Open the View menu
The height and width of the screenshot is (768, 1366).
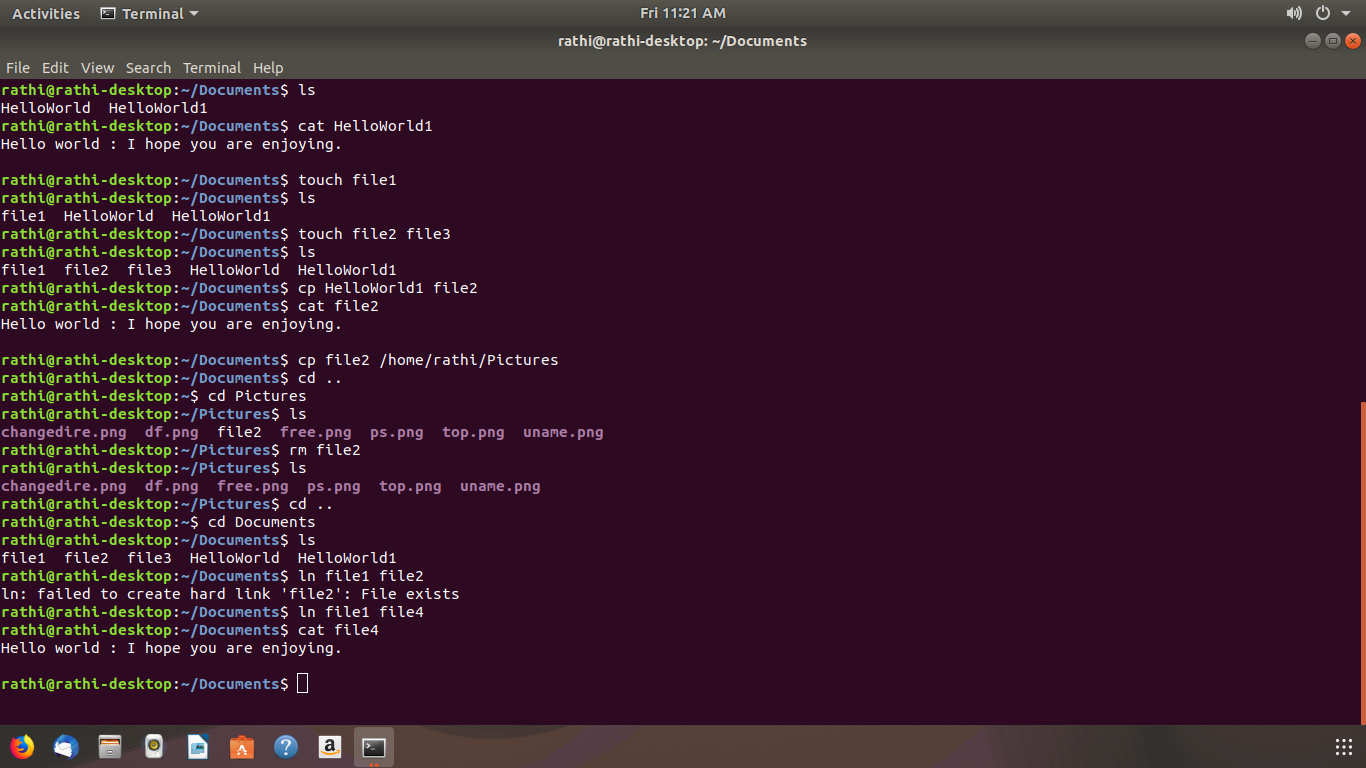97,68
